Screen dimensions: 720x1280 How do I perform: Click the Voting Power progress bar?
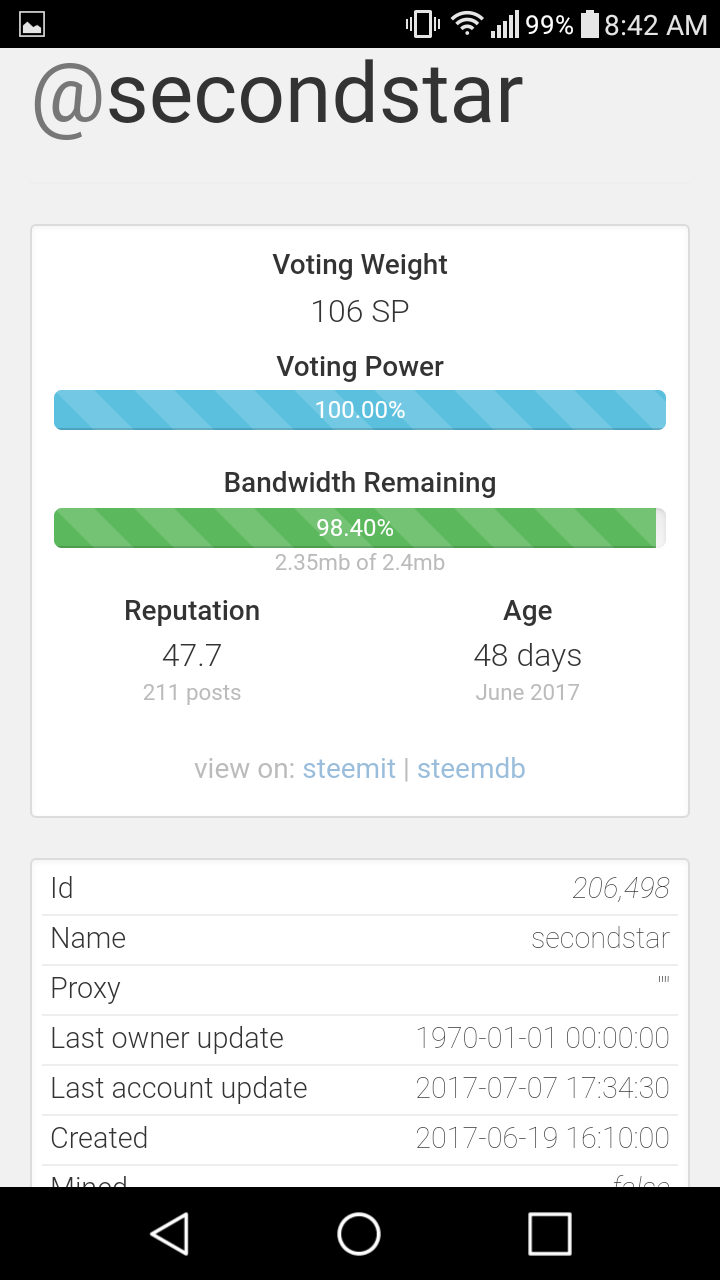coord(360,410)
